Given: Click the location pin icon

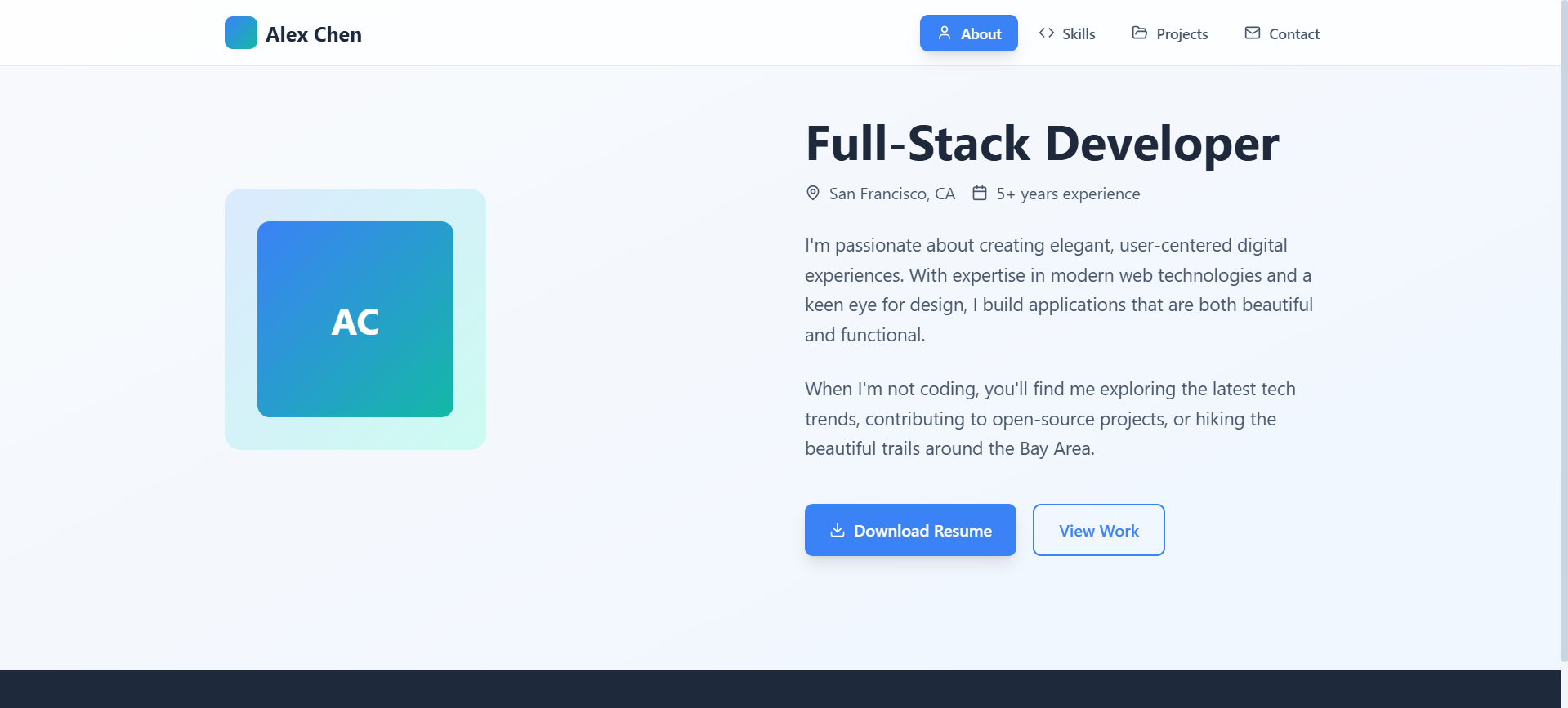Looking at the screenshot, I should point(813,194).
